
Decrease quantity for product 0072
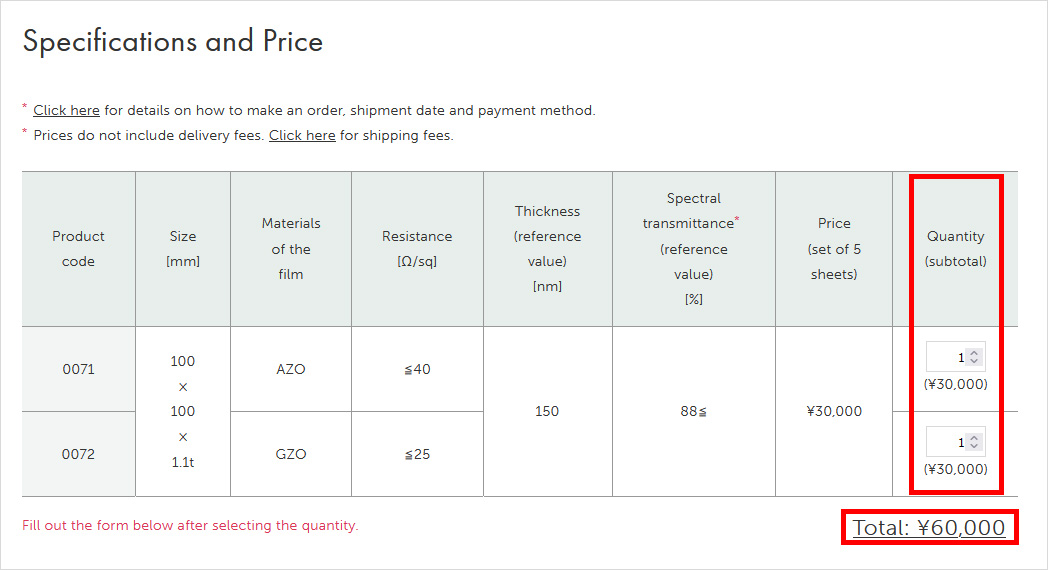pyautogui.click(x=974, y=446)
